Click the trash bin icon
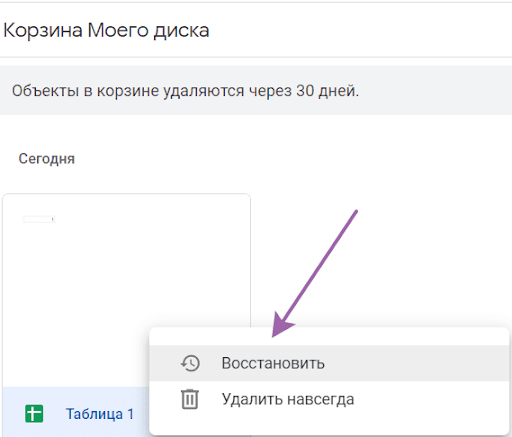512x437 pixels. click(190, 399)
